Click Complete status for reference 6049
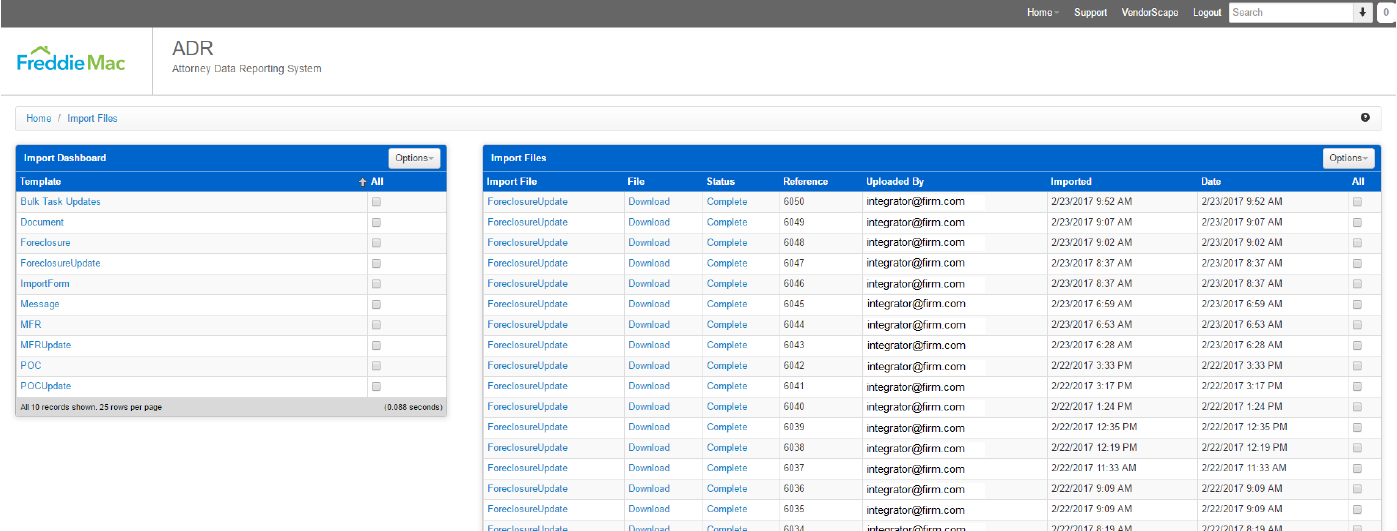Screen dimensions: 1397x531 click(727, 222)
